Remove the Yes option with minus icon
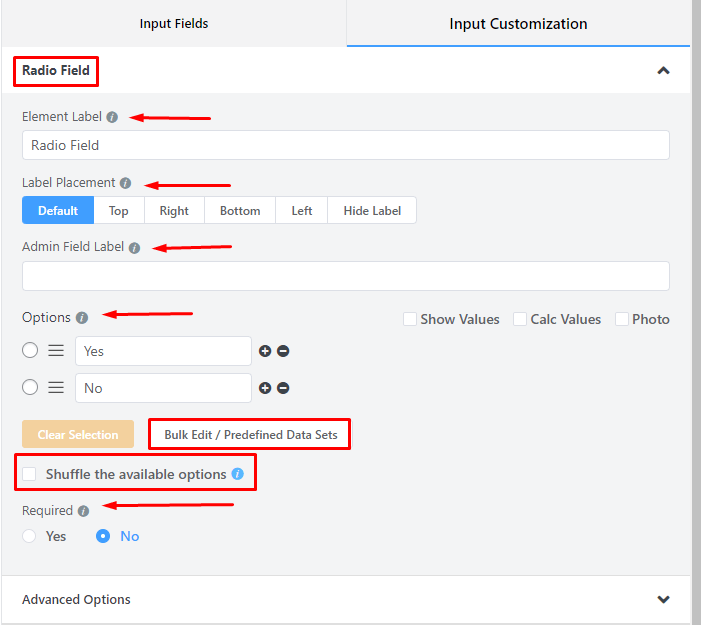Image resolution: width=701 pixels, height=625 pixels. (x=283, y=351)
